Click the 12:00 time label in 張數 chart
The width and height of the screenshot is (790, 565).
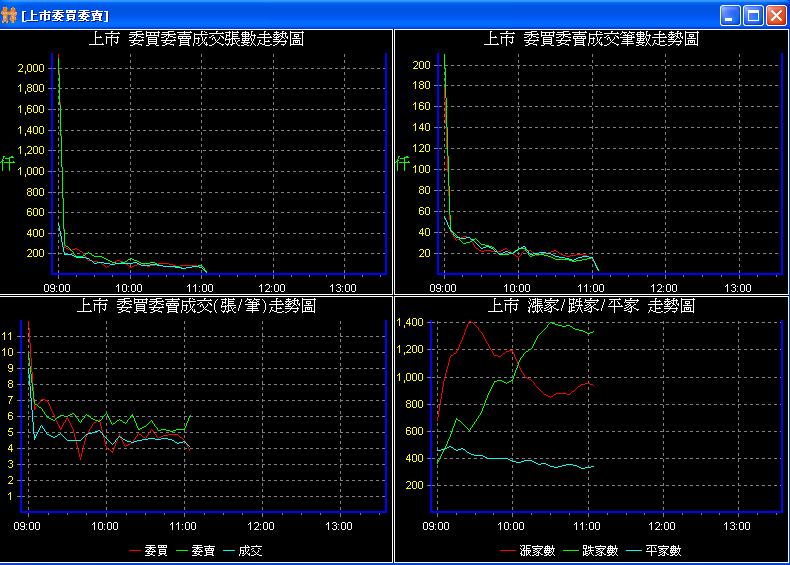[272, 288]
